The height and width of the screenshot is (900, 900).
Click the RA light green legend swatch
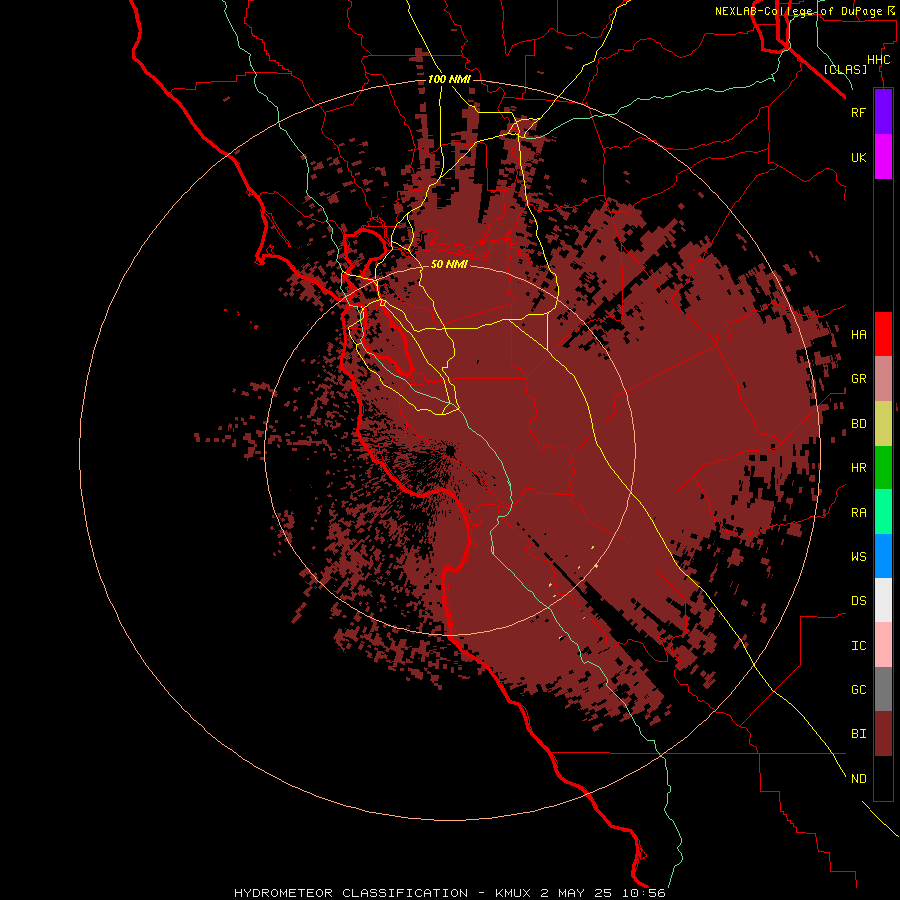pos(883,512)
